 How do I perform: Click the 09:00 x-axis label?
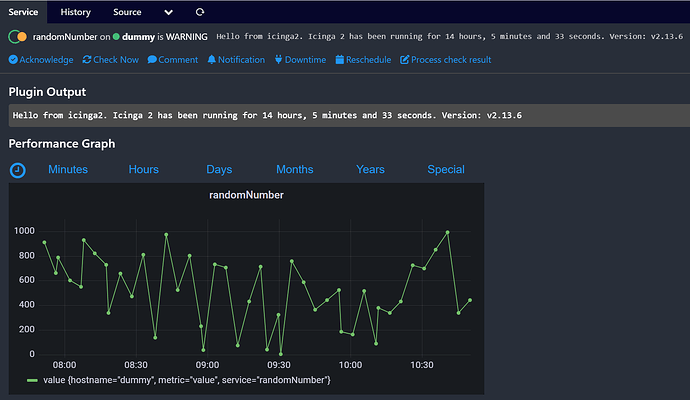[x=207, y=365]
